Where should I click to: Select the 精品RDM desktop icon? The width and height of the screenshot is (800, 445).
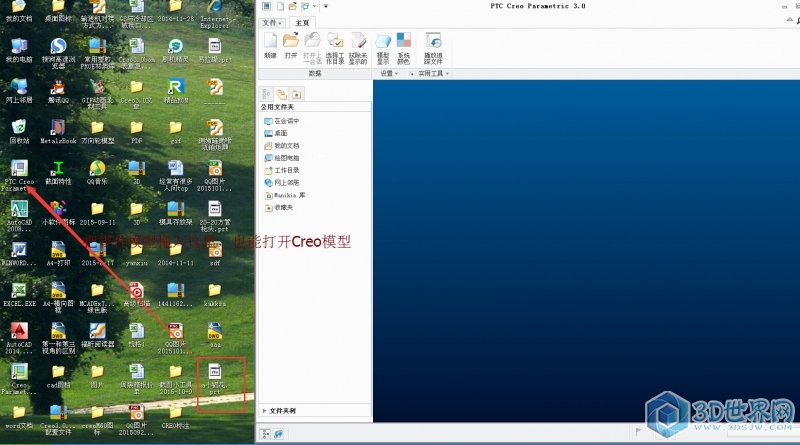click(176, 91)
